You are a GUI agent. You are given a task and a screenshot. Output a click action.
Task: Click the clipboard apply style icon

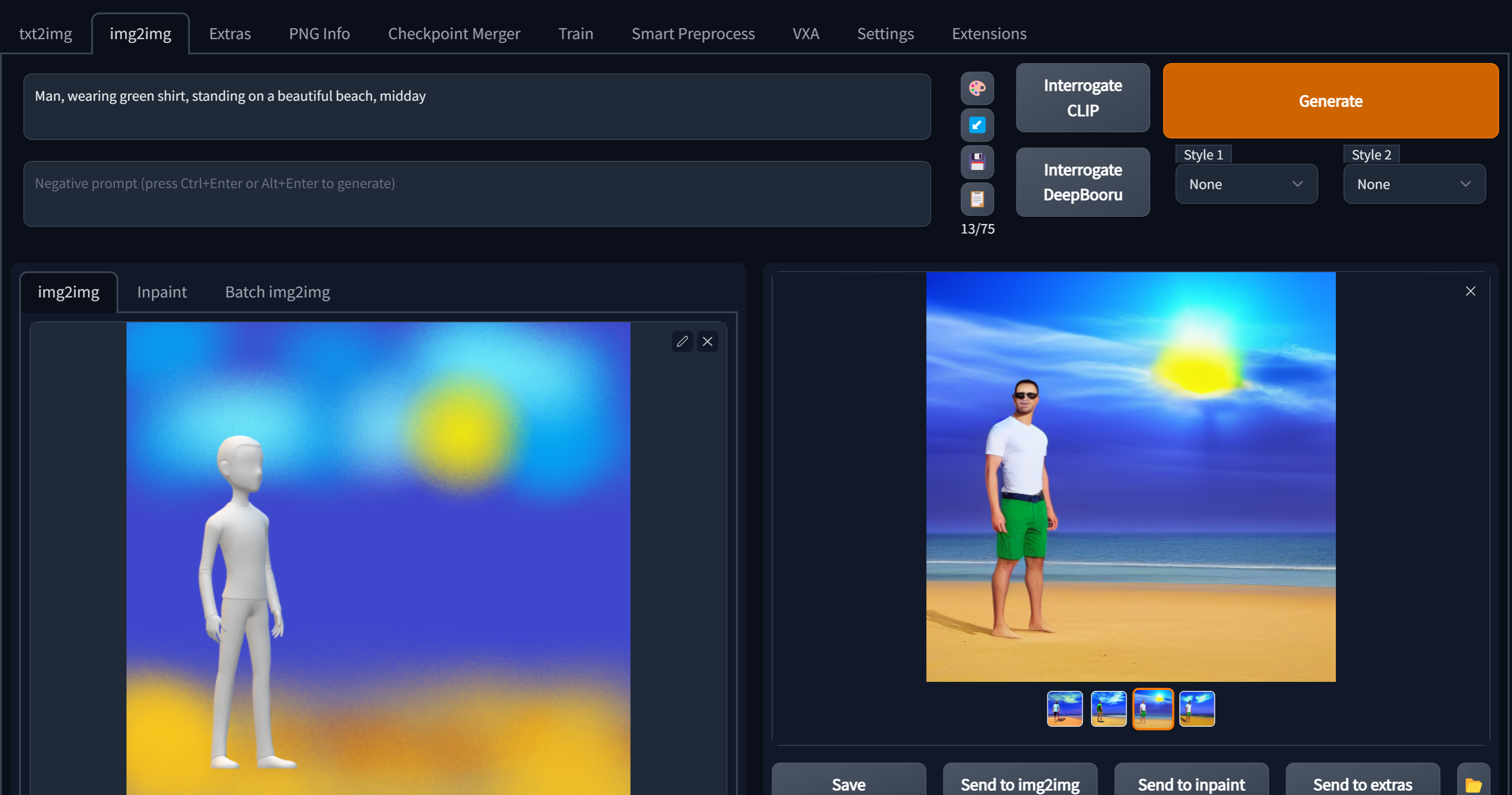(977, 199)
